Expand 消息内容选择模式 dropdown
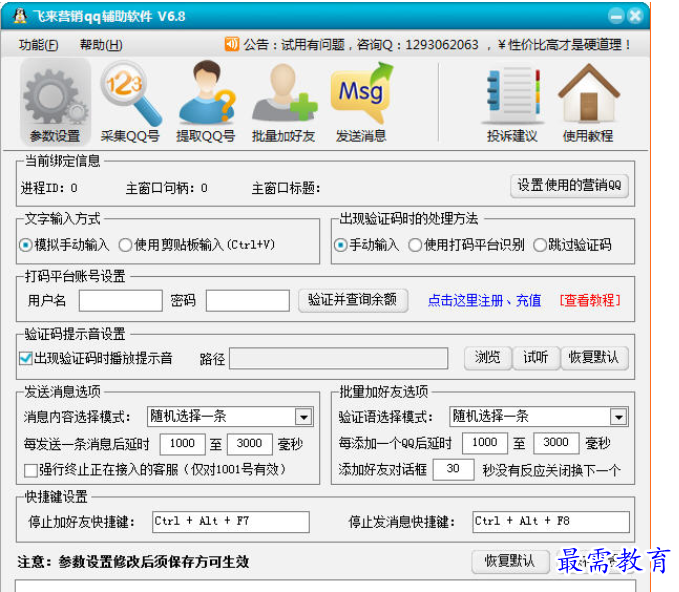 304,417
